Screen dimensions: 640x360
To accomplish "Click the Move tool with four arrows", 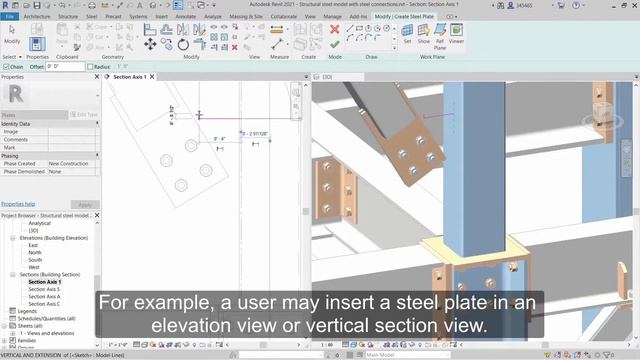I will click(150, 44).
